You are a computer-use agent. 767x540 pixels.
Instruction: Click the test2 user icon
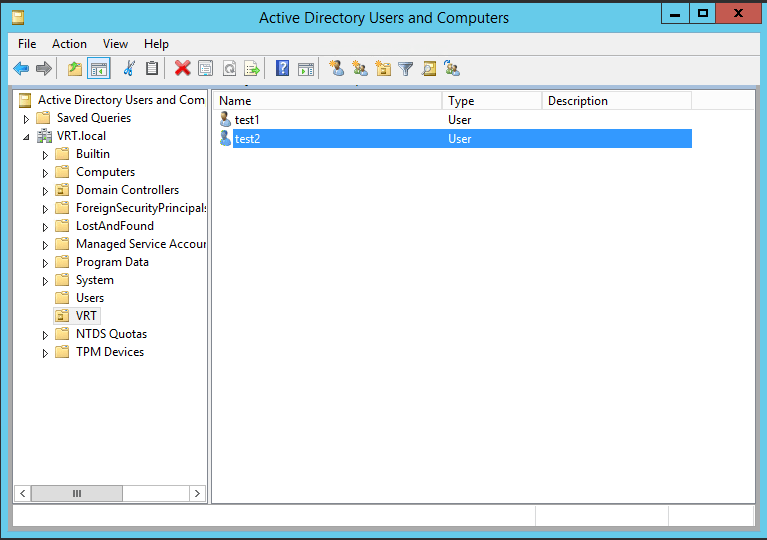click(x=225, y=138)
